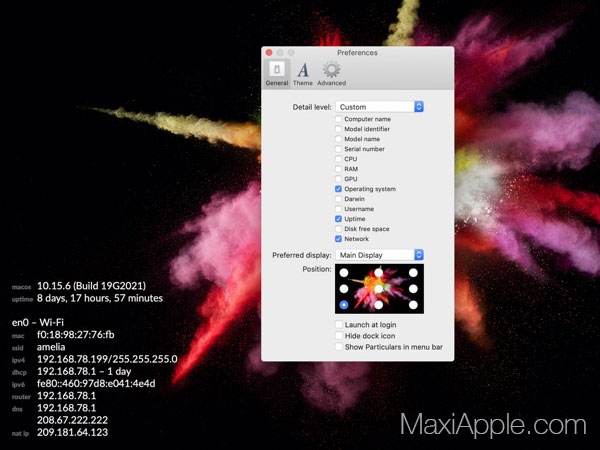Tick the Serial number checkbox
This screenshot has width=600, height=450.
tap(338, 149)
